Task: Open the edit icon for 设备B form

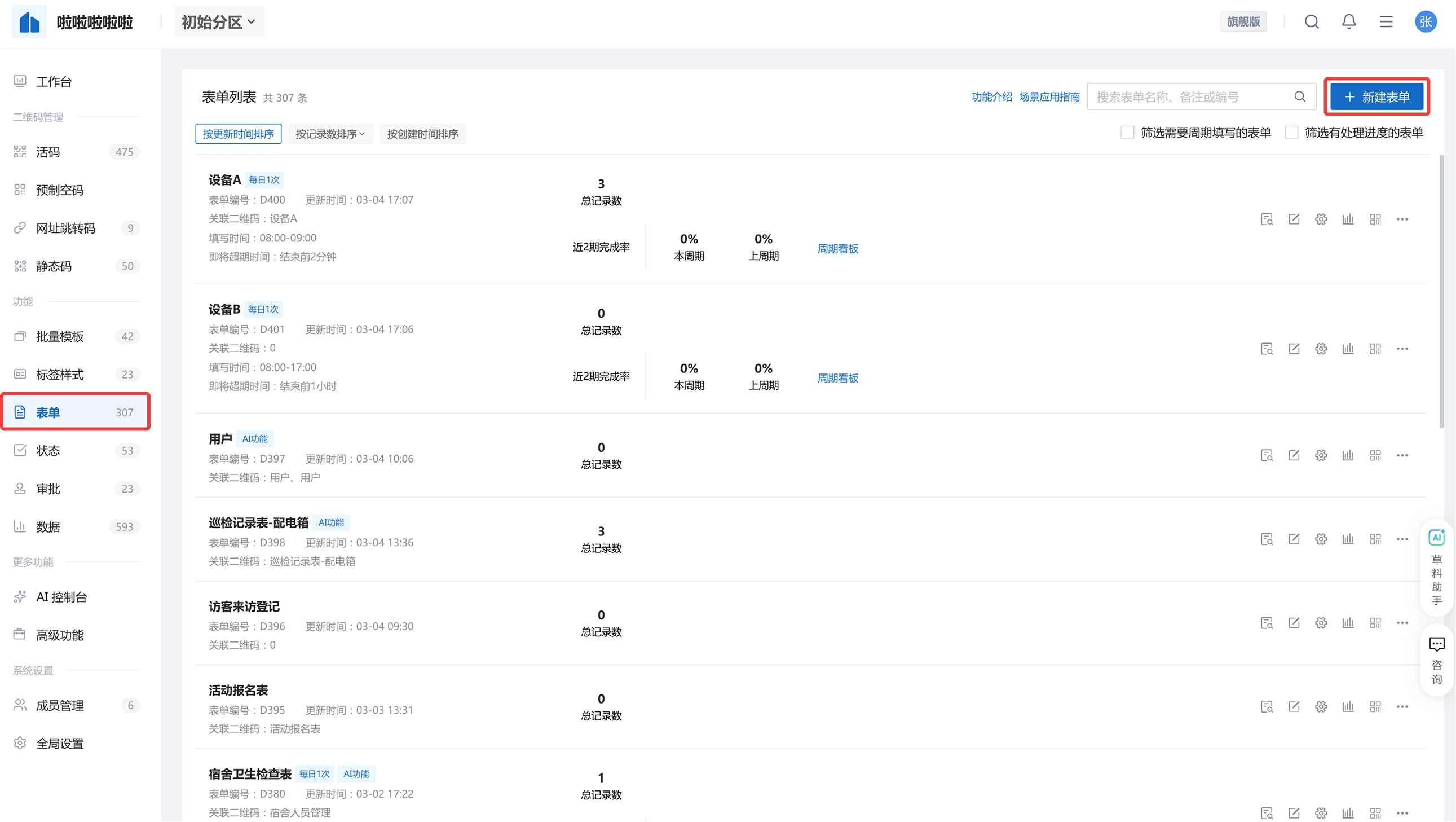Action: click(1293, 349)
